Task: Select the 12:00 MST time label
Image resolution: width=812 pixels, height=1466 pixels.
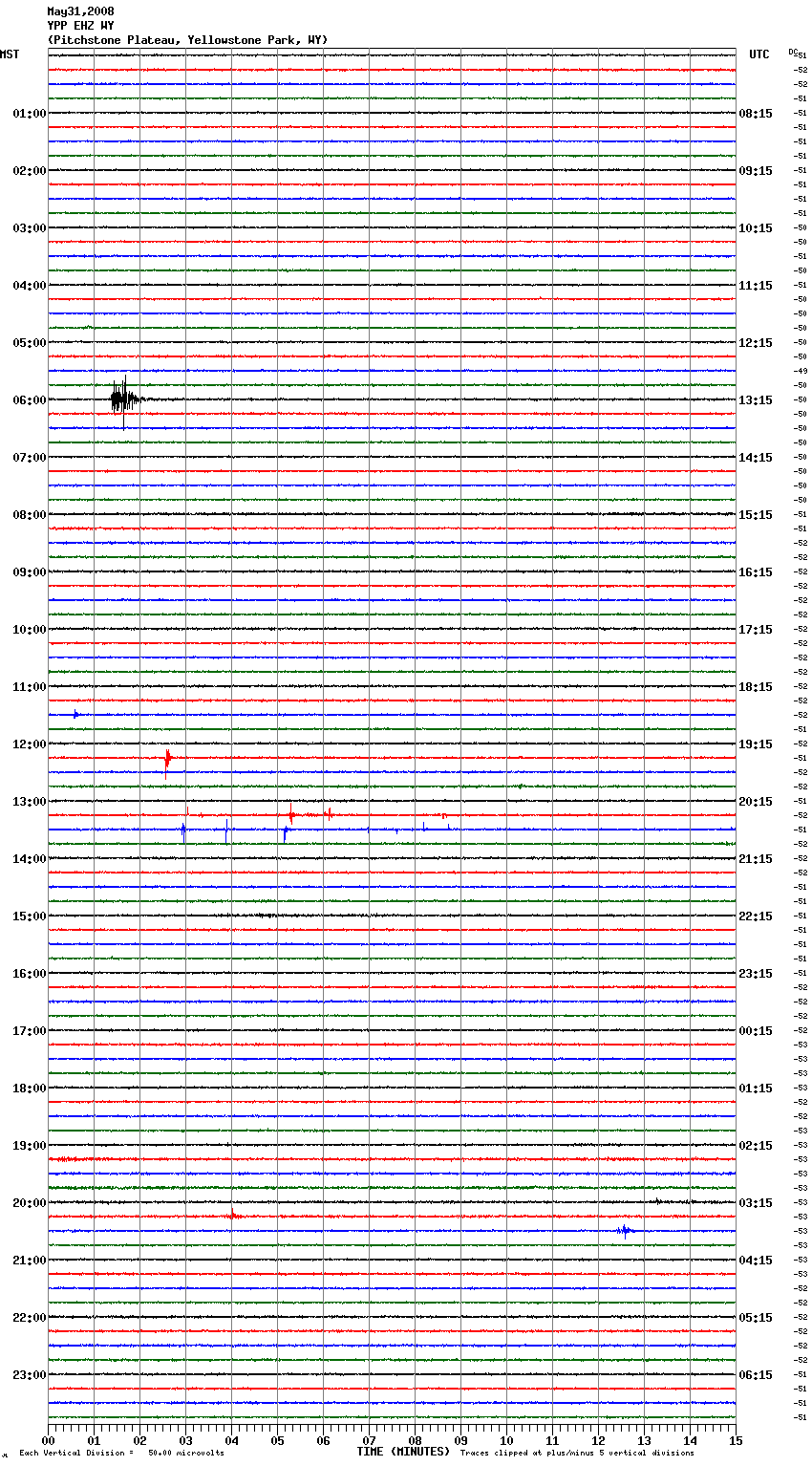Action: tap(30, 744)
